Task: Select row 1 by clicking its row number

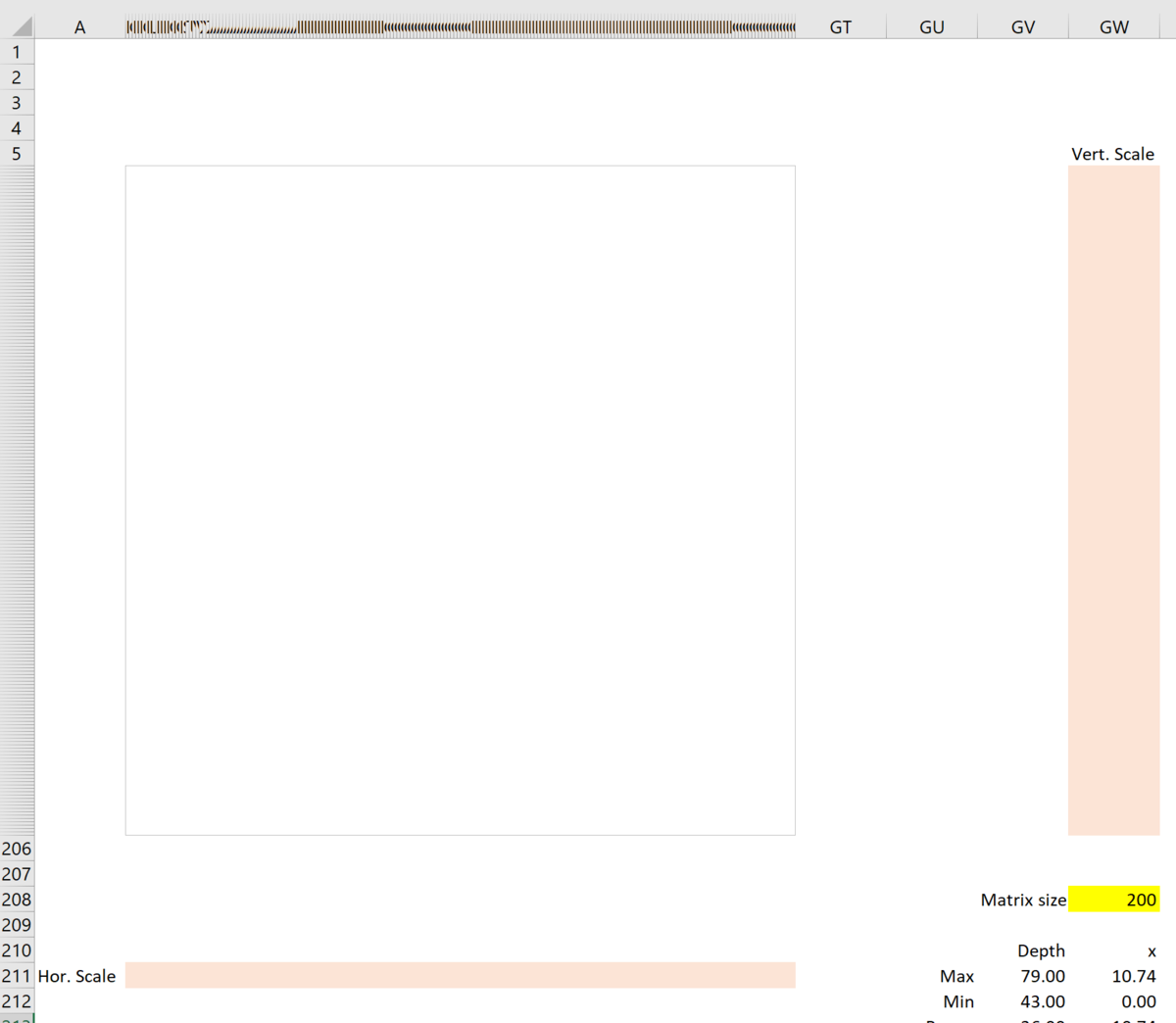Action: pyautogui.click(x=16, y=52)
